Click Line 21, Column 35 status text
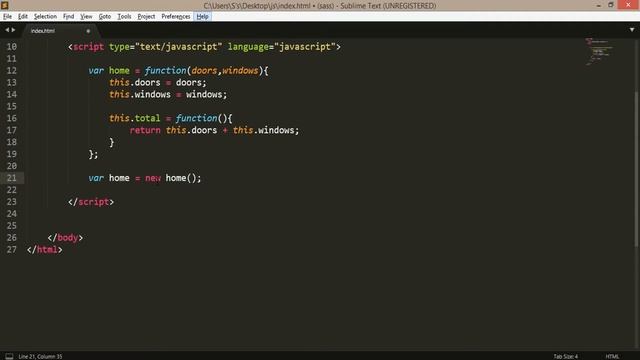640x360 pixels. 40,356
